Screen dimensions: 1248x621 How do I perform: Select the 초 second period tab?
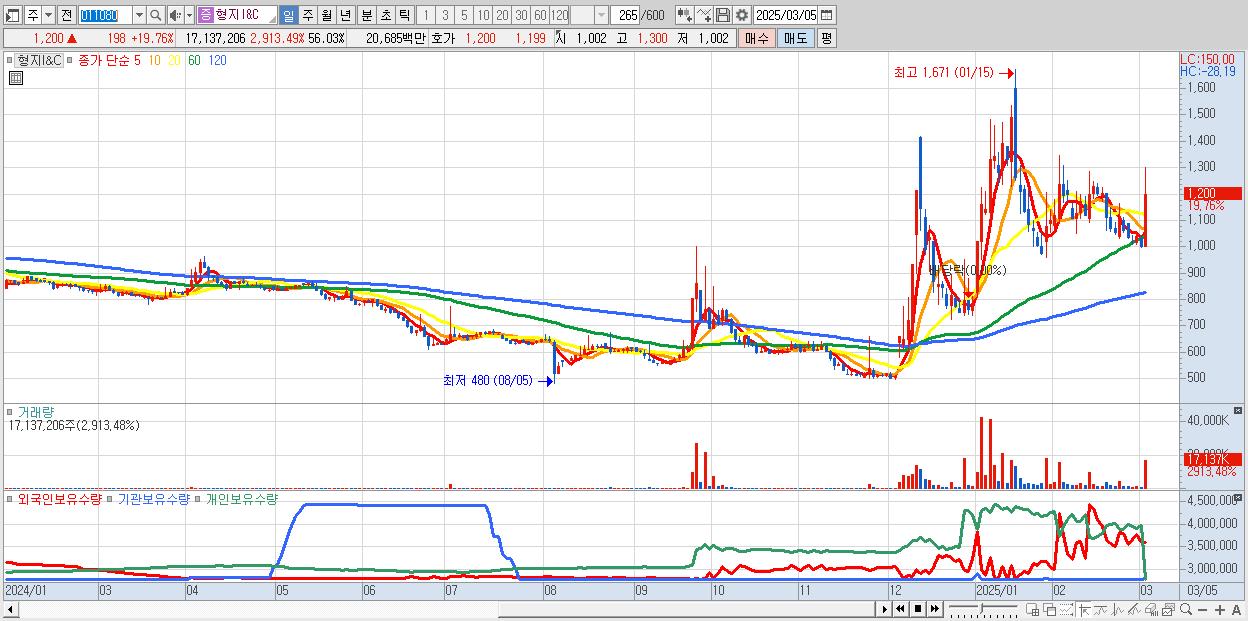[x=385, y=15]
